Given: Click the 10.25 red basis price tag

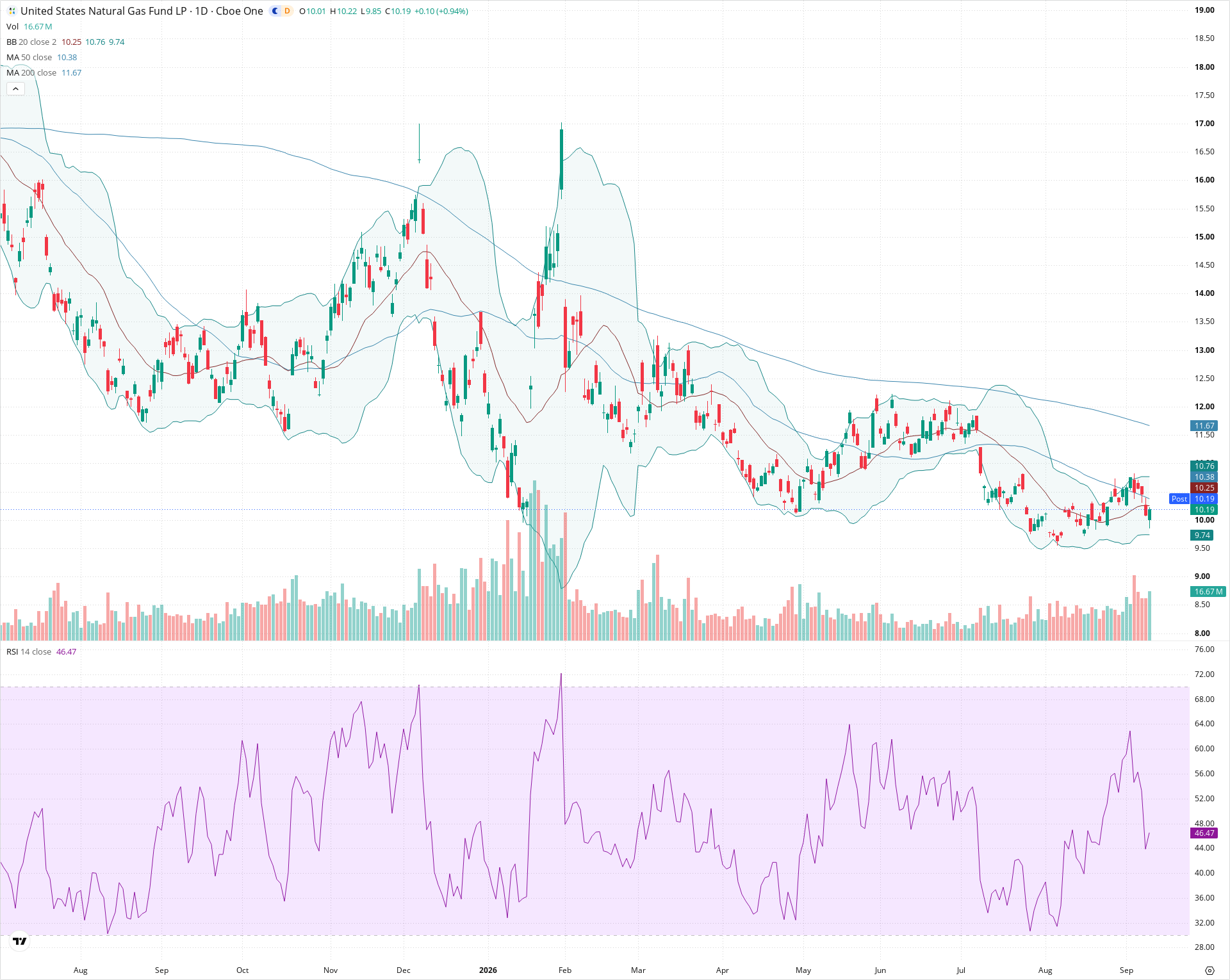Looking at the screenshot, I should click(1204, 488).
